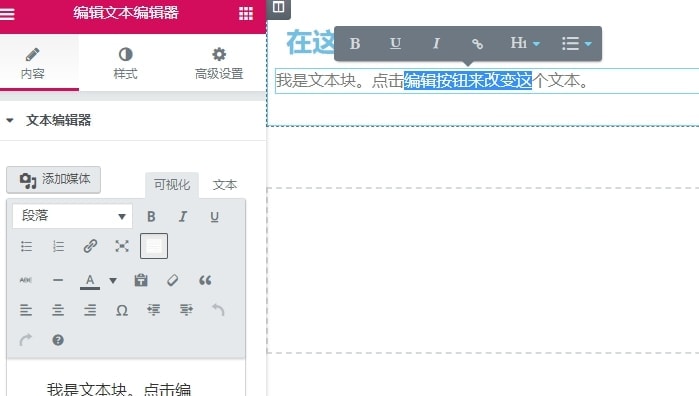Viewport: 699px width, 396px height.
Task: Open the hamburger menu in the panel header
Action: point(7,14)
